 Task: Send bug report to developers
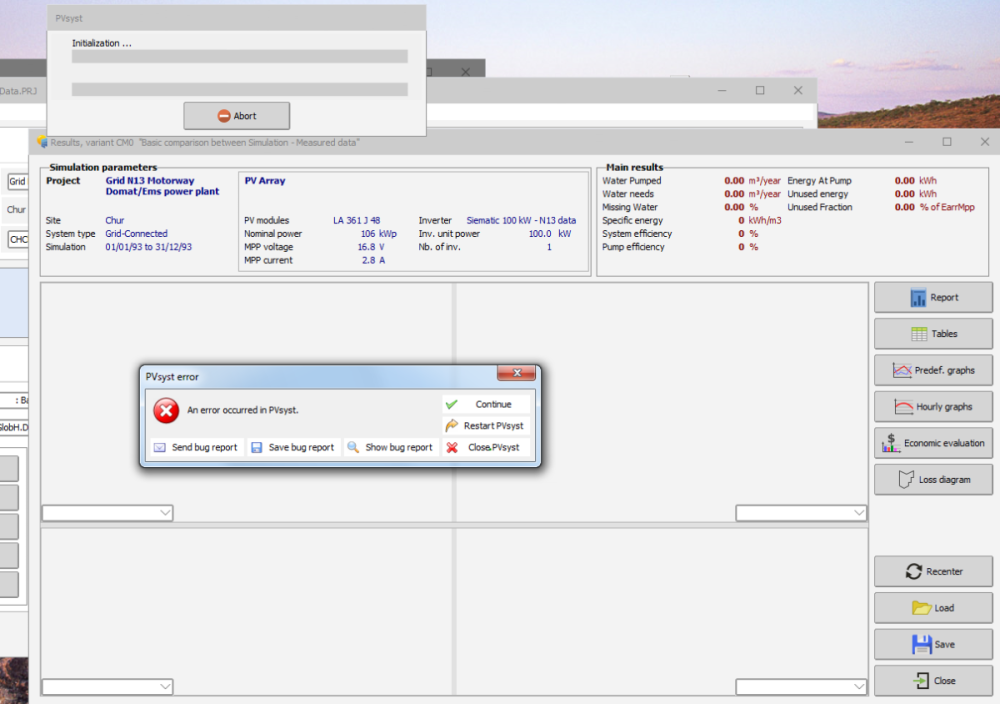coord(195,447)
